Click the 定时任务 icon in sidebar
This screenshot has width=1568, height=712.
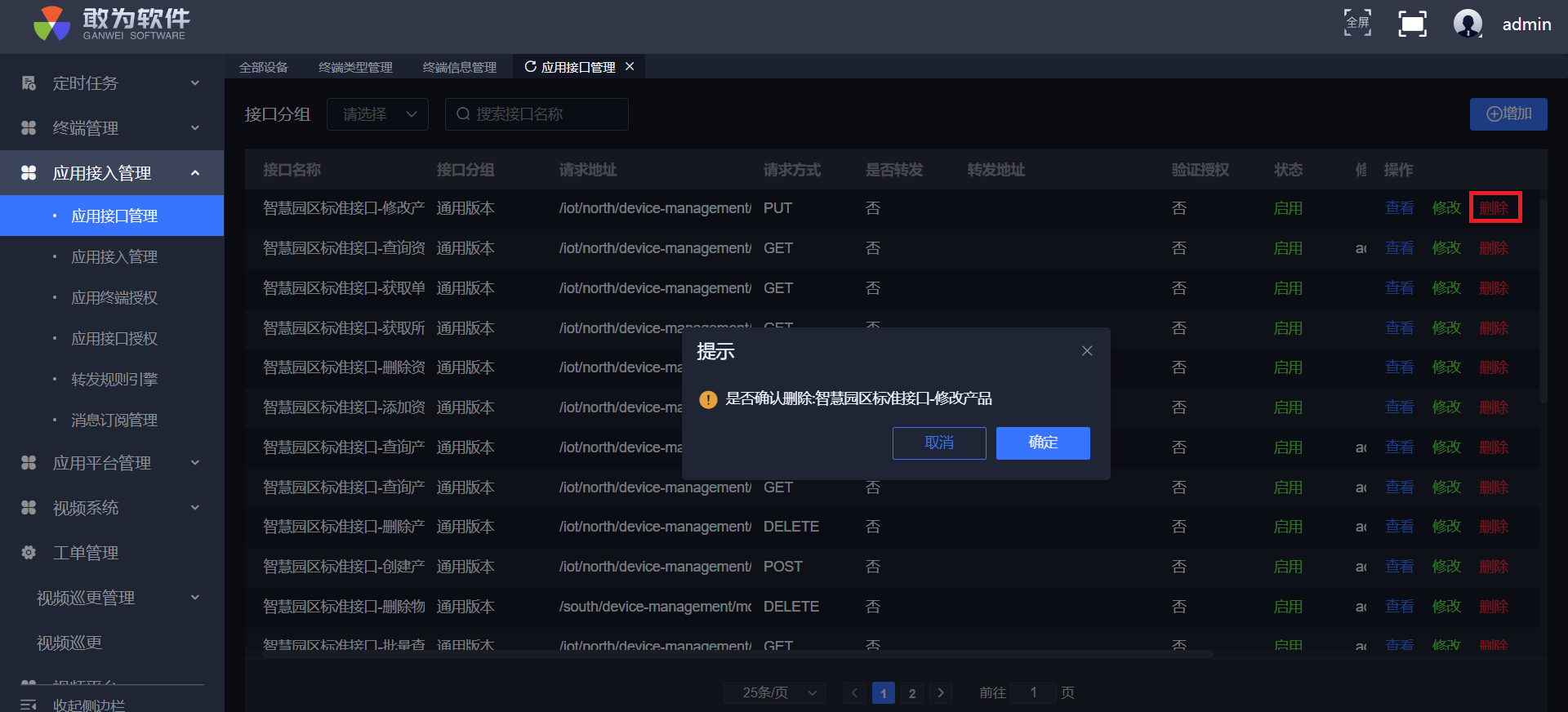[x=29, y=83]
